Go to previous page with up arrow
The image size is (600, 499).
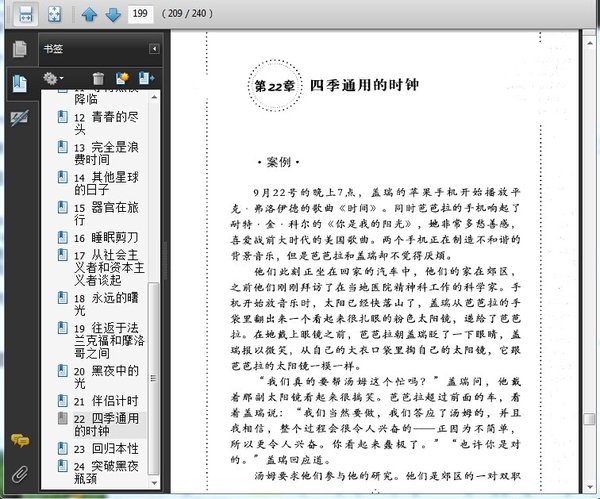[89, 15]
